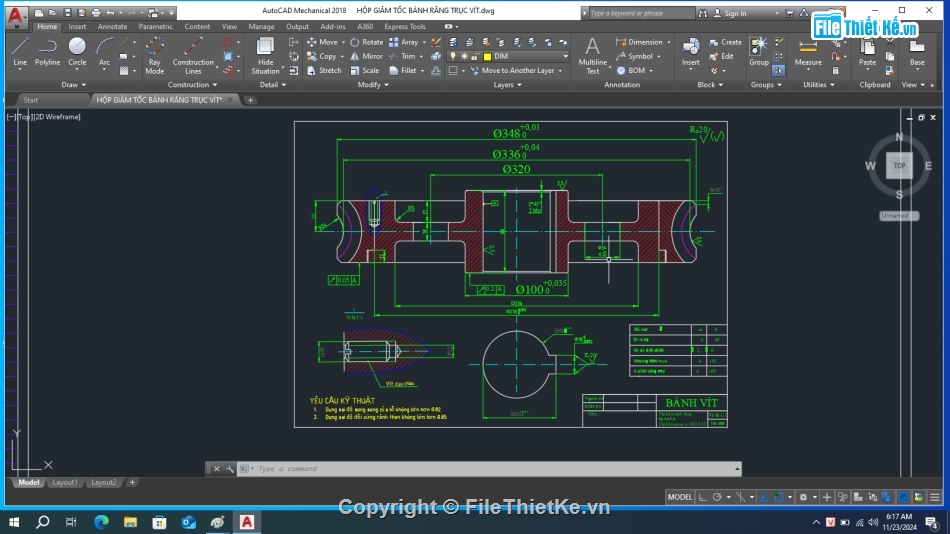Select the Arc tool

point(104,52)
